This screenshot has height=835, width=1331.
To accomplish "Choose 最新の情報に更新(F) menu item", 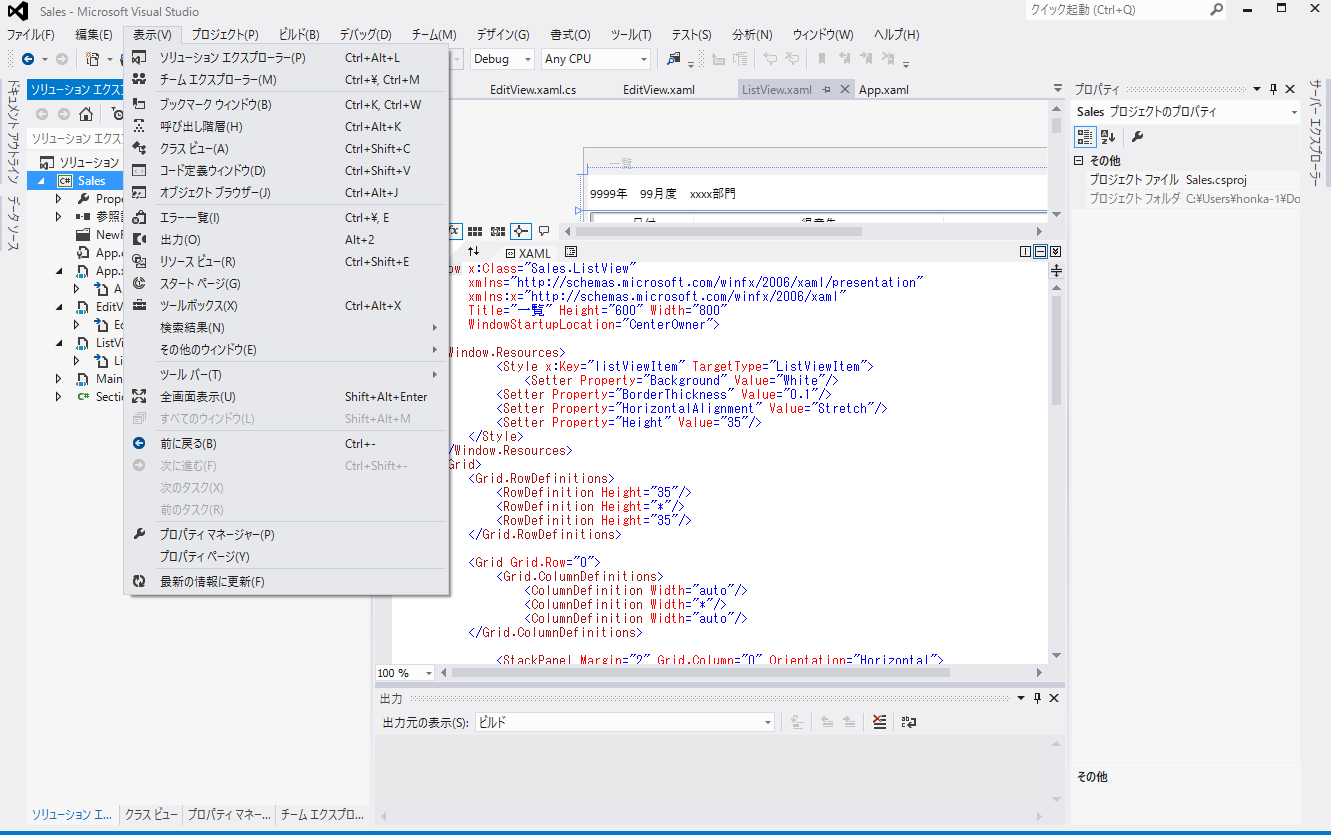I will (286, 582).
